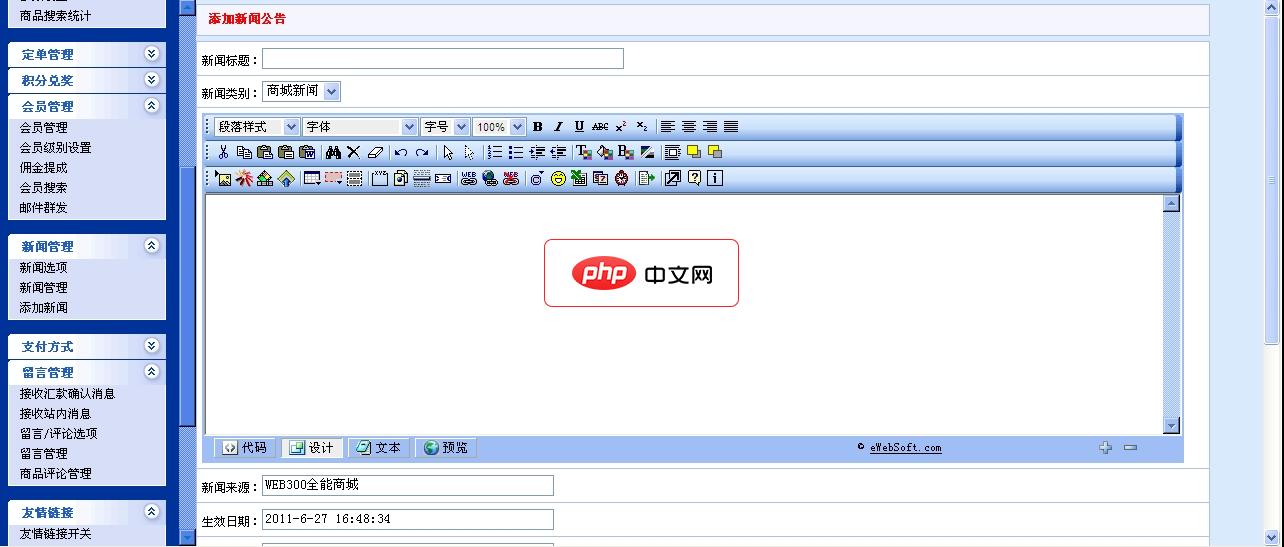1284x547 pixels.
Task: Click the question mark Help icon
Action: pyautogui.click(x=694, y=179)
